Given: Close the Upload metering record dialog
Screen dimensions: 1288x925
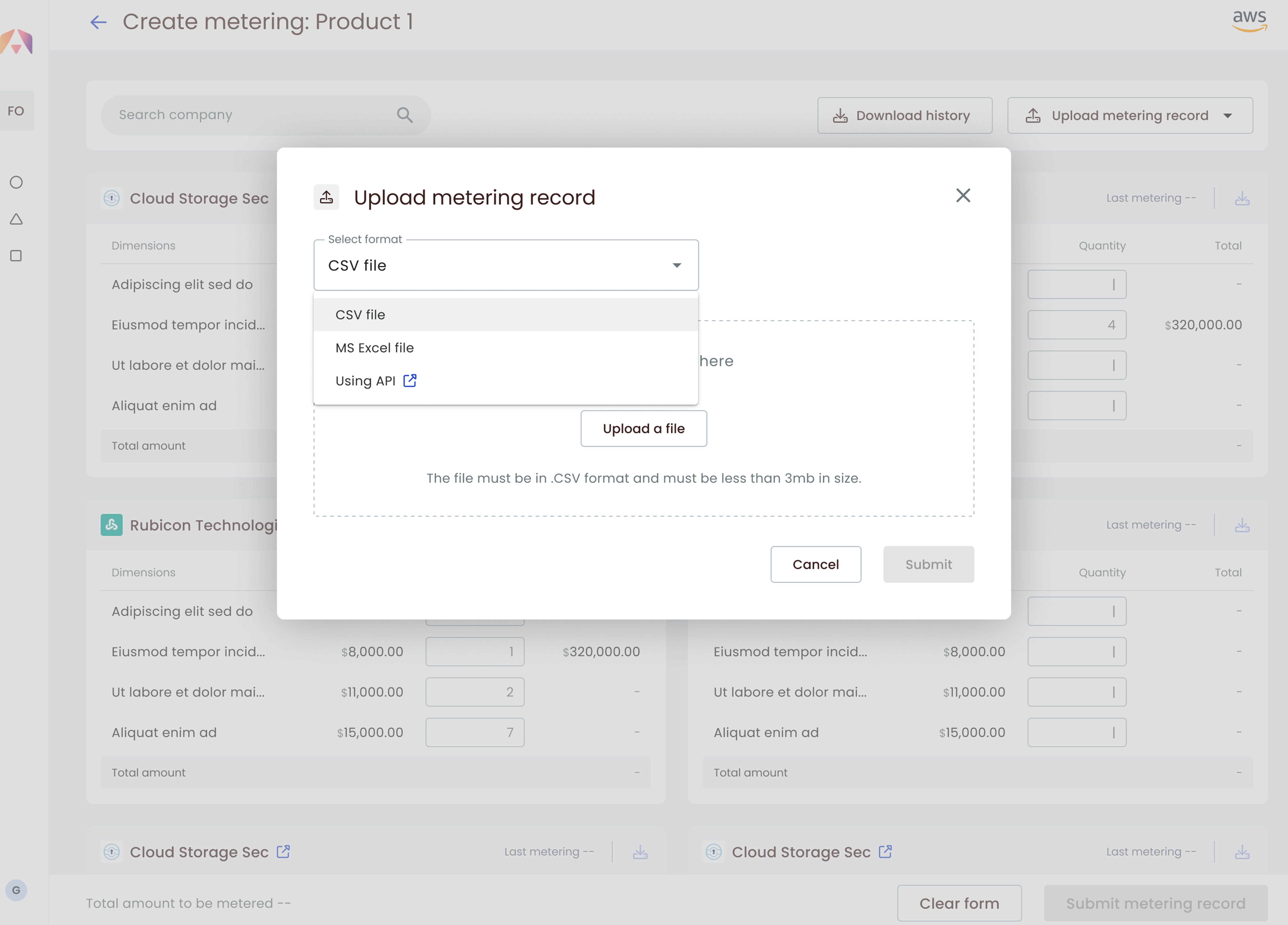Looking at the screenshot, I should point(963,196).
